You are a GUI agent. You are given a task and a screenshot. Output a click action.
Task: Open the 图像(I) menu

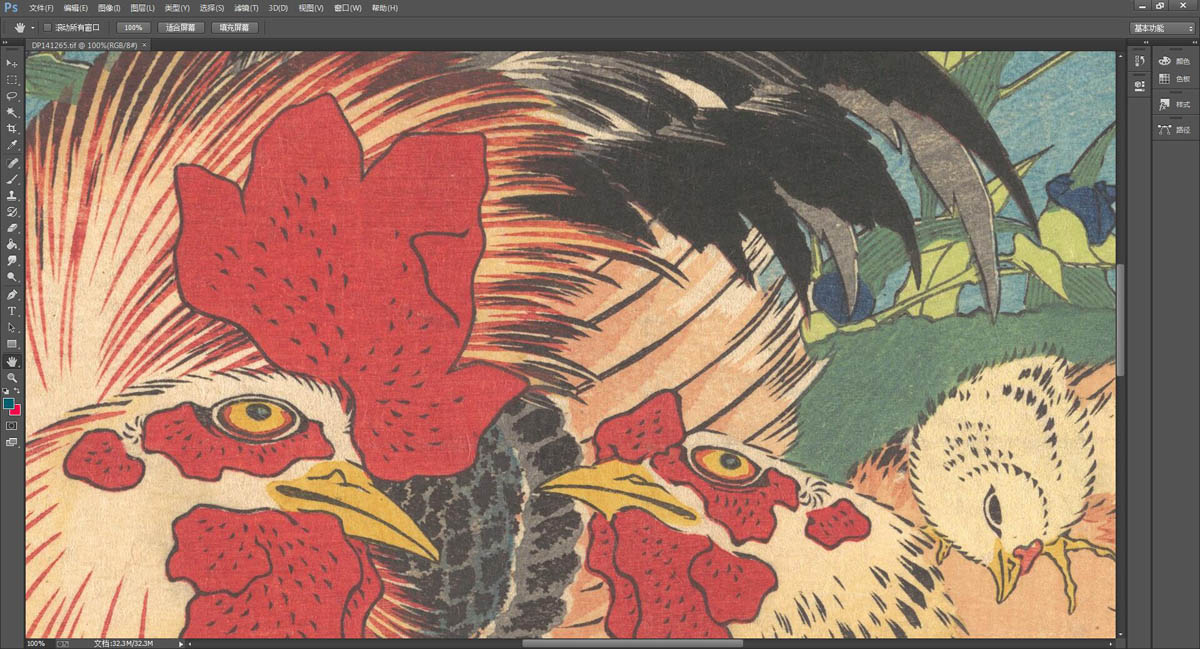tap(109, 8)
